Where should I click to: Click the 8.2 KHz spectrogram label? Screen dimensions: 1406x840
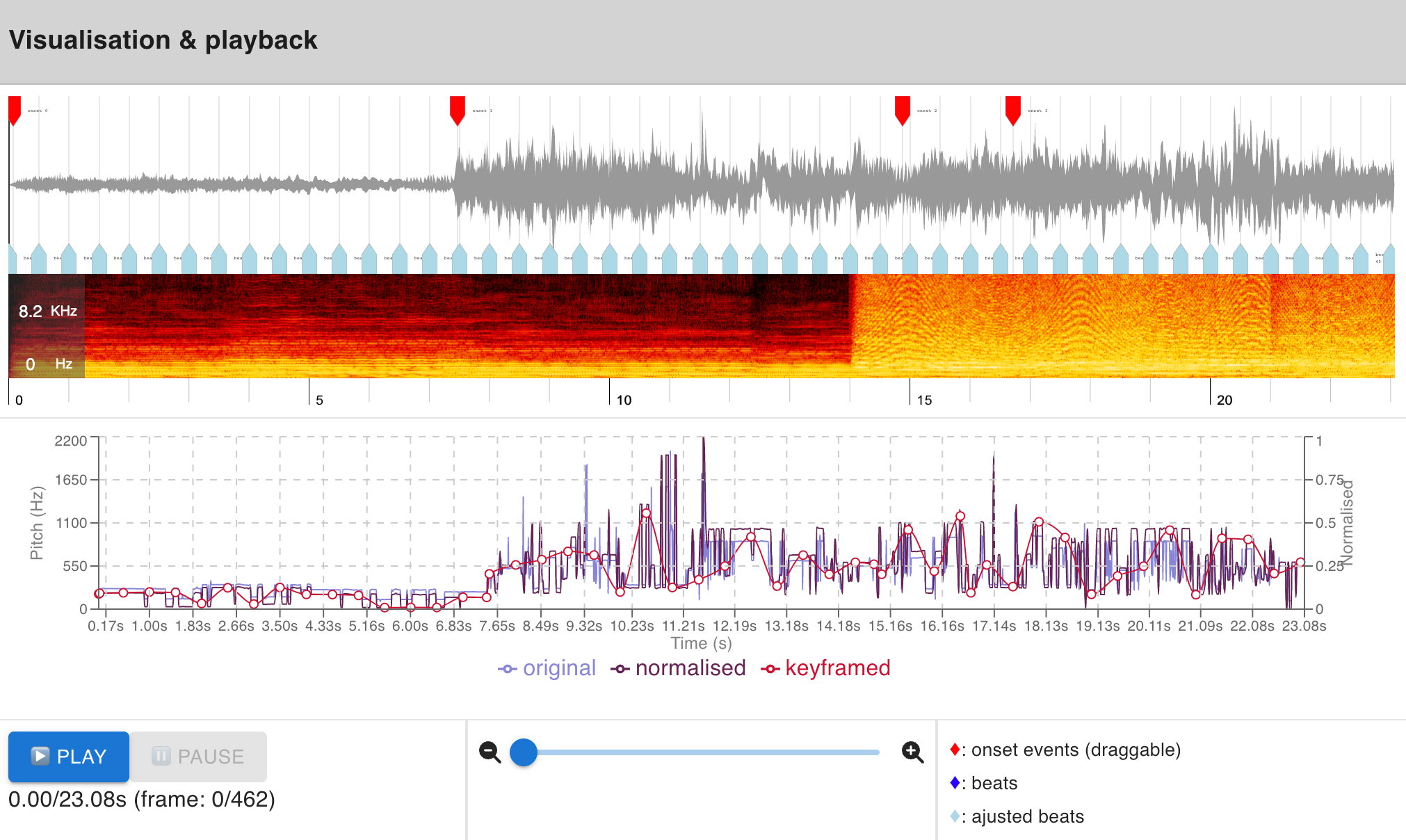tap(47, 312)
